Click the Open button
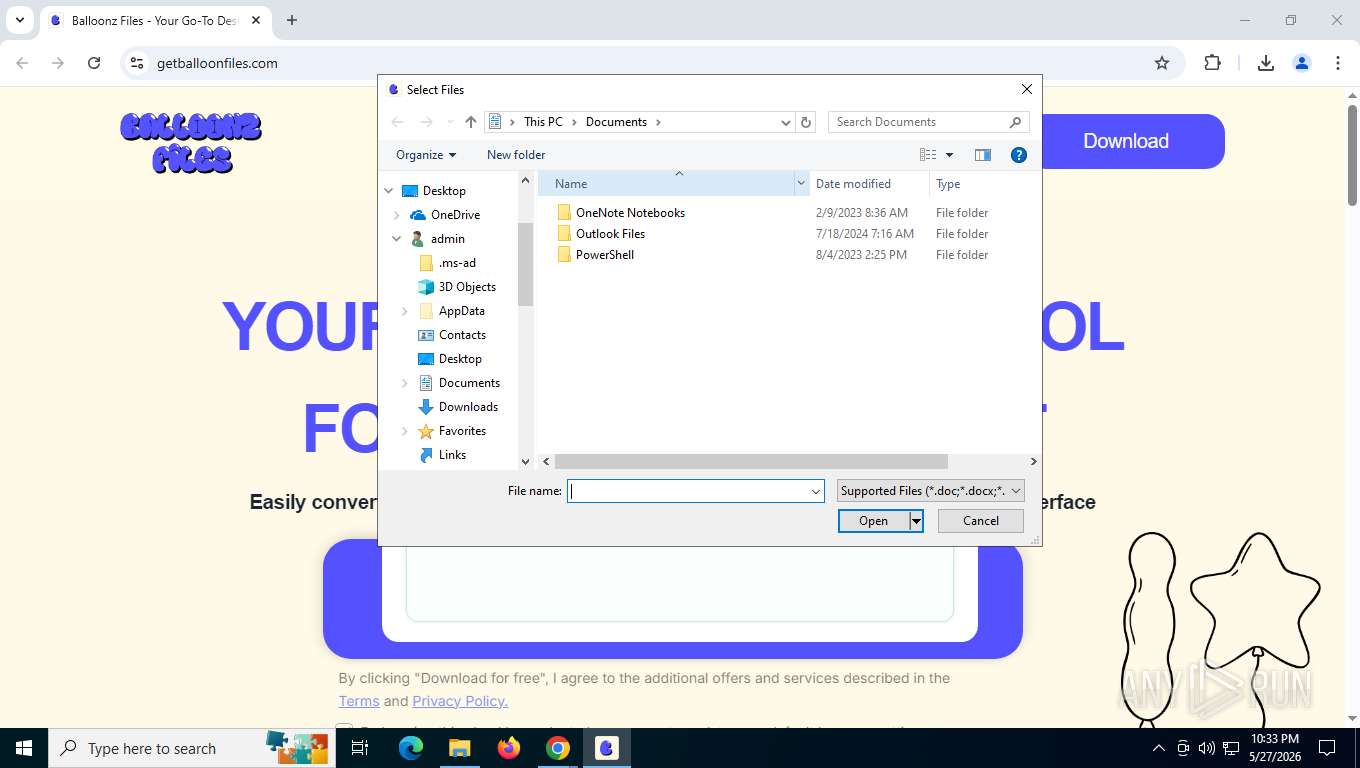Viewport: 1360px width, 768px height. 873,521
